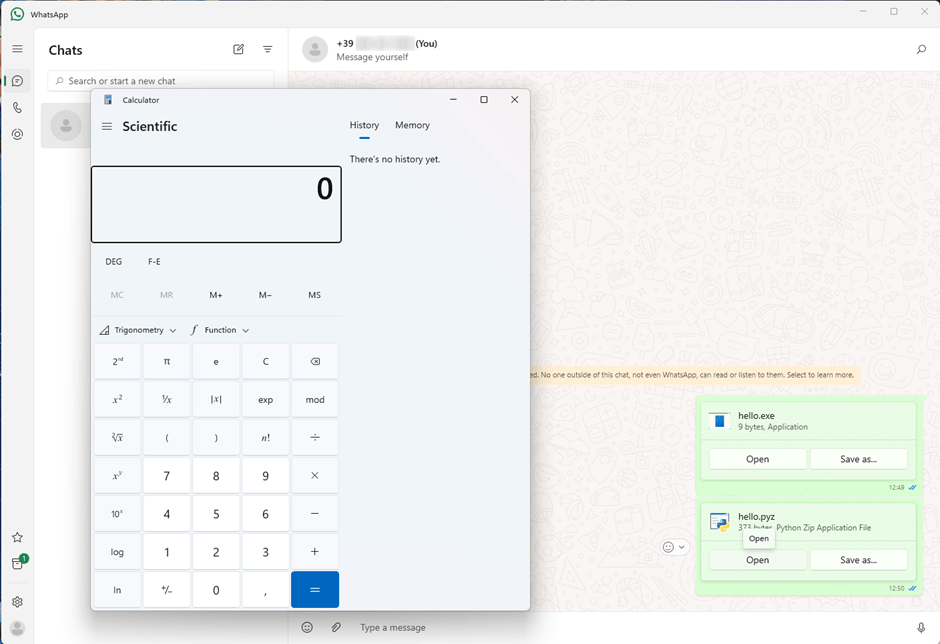Toggle the 2nd function key
This screenshot has width=940, height=644.
click(x=117, y=361)
